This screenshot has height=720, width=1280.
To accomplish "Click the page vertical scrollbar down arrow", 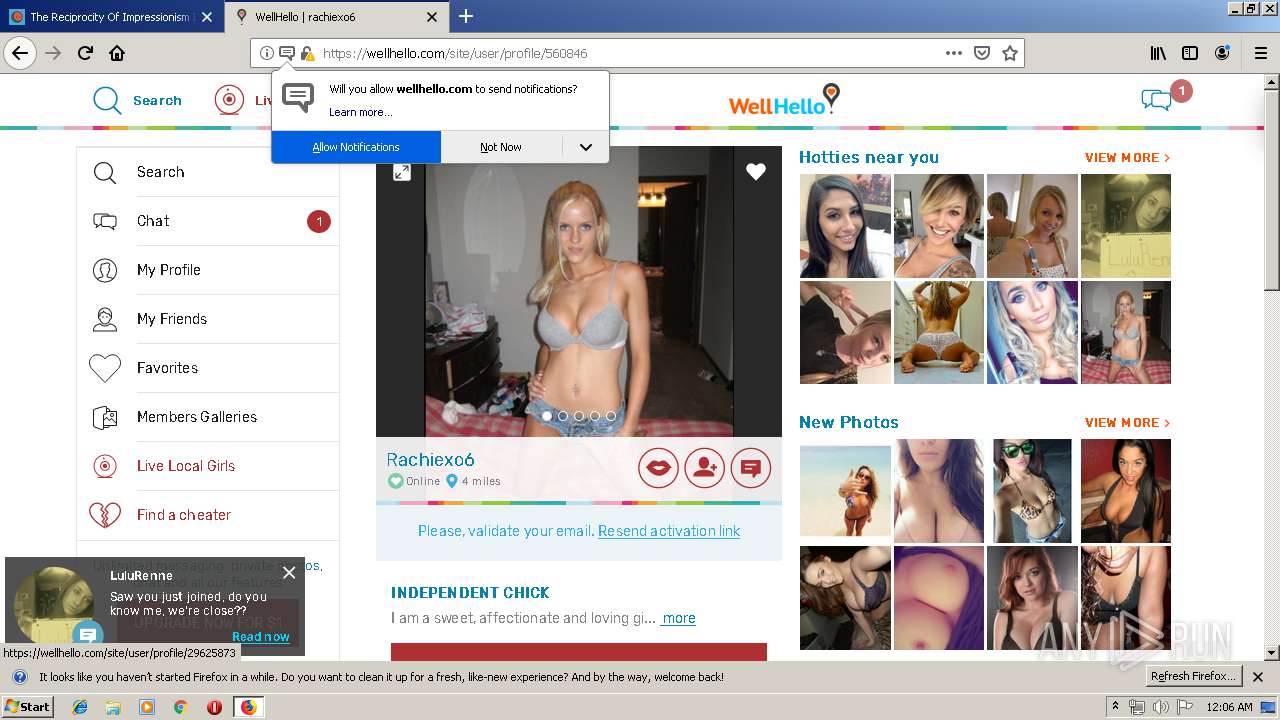I will (x=1272, y=653).
